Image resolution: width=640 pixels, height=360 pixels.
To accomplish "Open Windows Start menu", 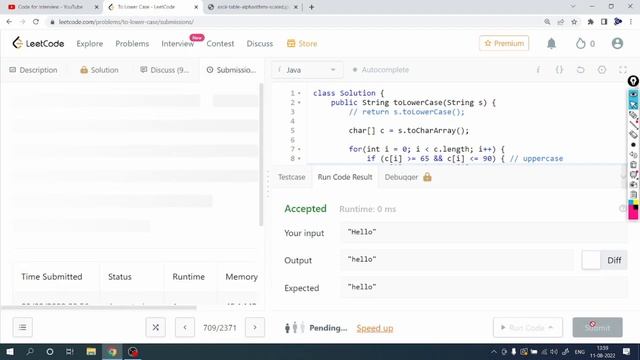I will (x=10, y=352).
